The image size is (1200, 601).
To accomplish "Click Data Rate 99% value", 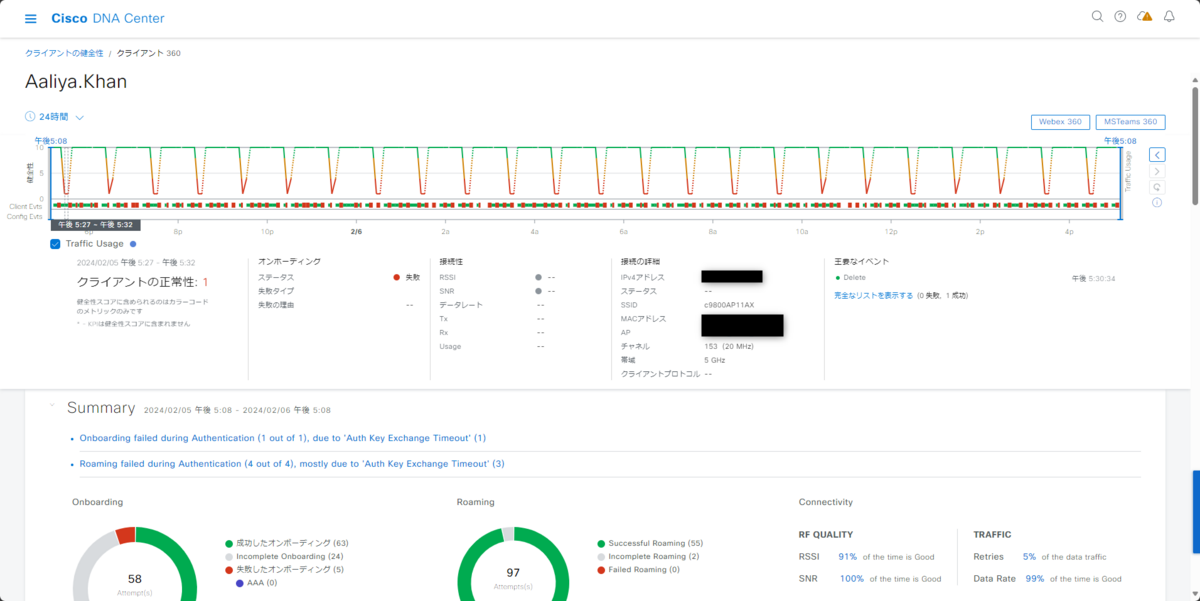I will pos(1034,578).
